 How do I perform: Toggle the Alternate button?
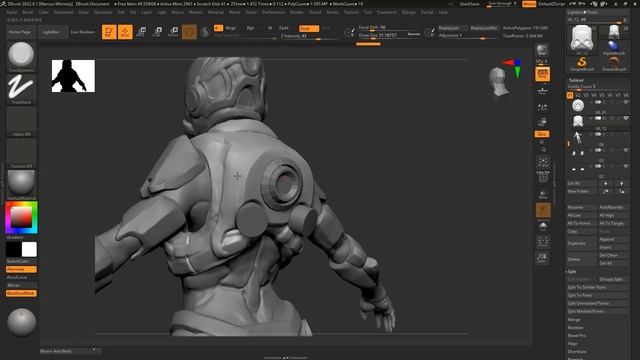tap(21, 269)
